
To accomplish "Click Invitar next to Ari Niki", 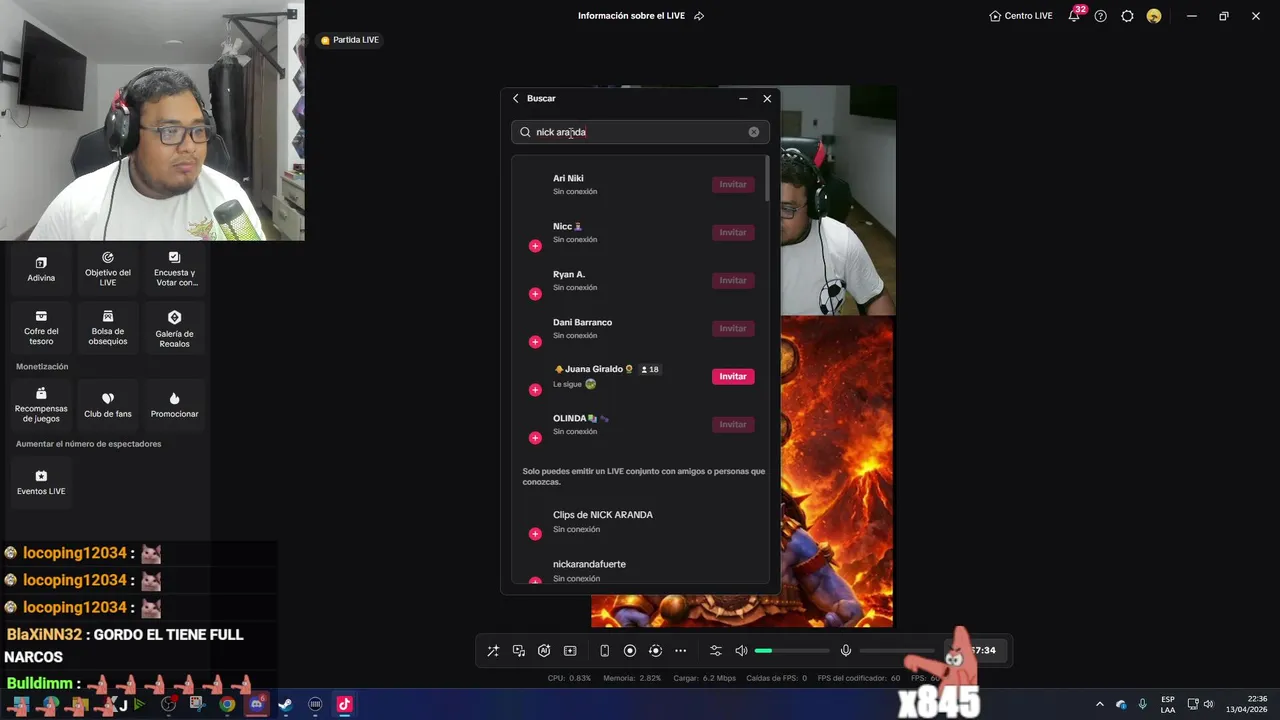I will click(733, 184).
